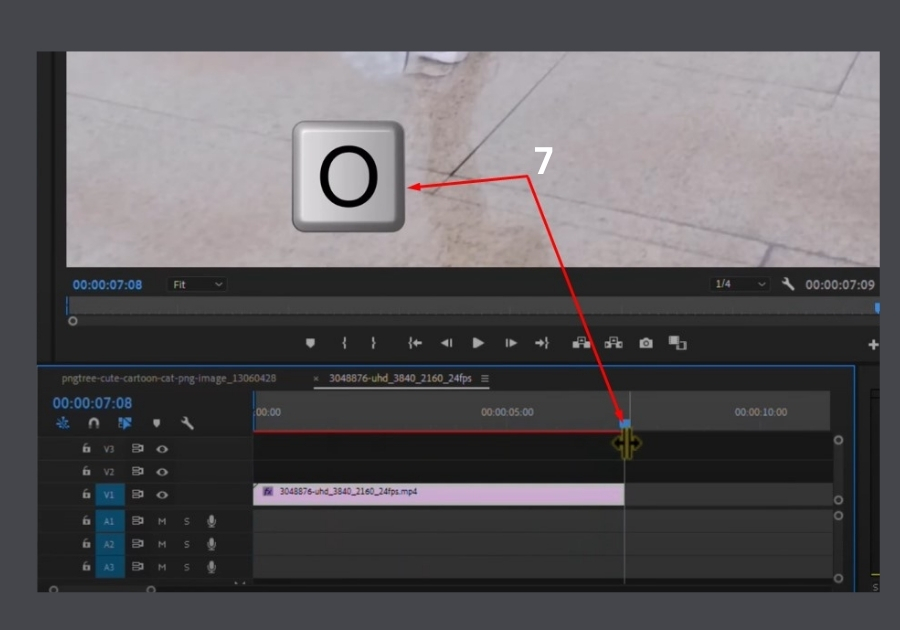Open the Fit zoom level dropdown

tap(198, 285)
